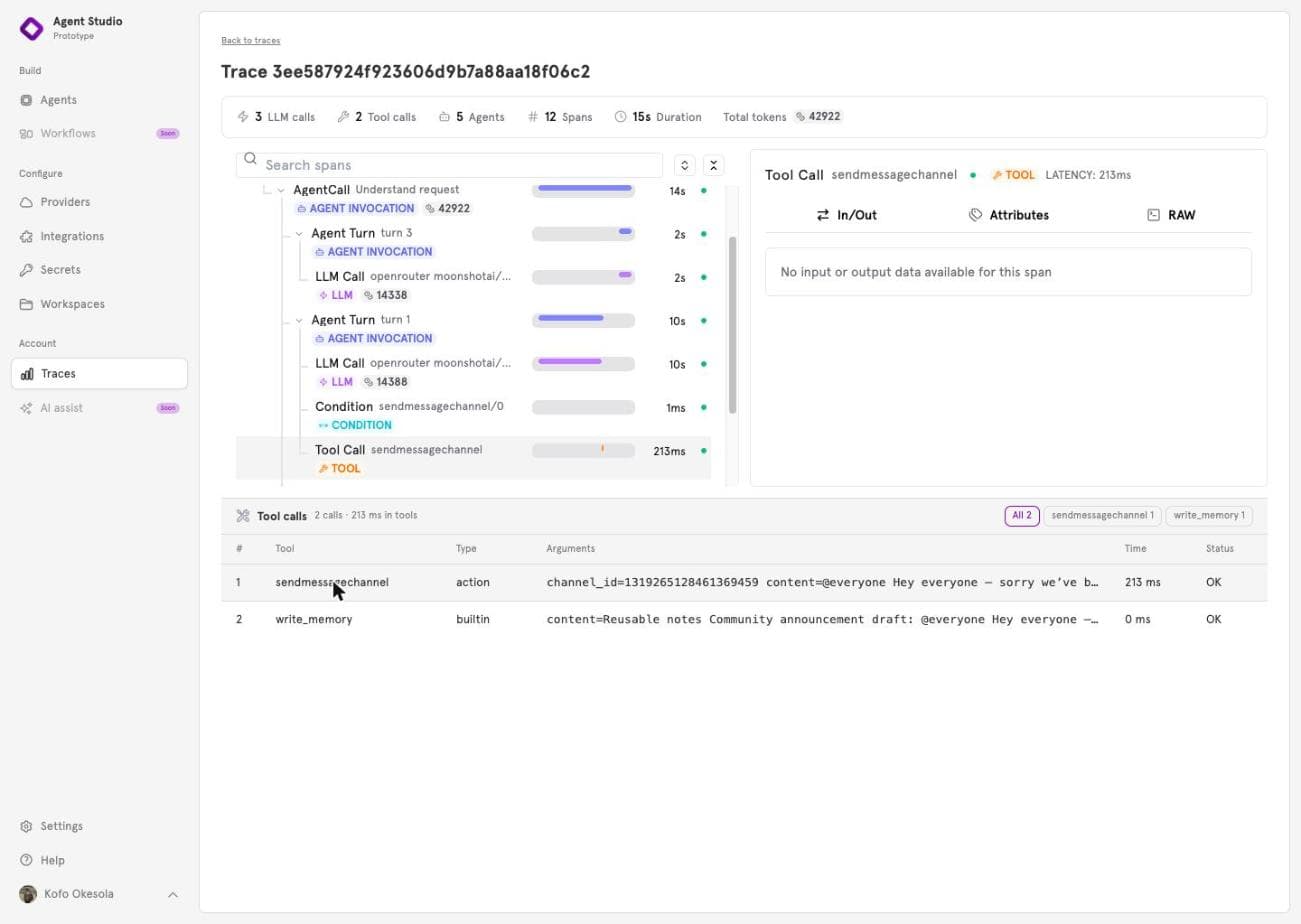
Task: Select the Tool Call sendmessagechannel span
Action: tap(474, 458)
